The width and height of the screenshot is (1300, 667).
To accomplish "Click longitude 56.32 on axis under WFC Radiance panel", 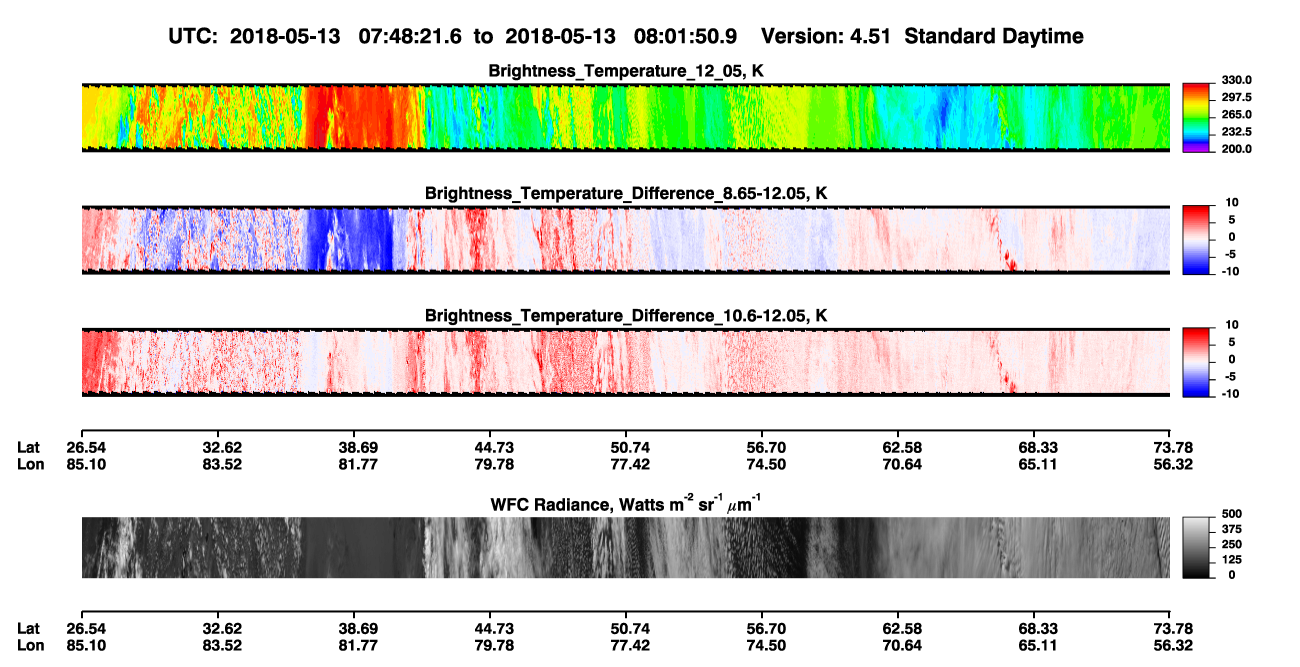I will point(1171,645).
